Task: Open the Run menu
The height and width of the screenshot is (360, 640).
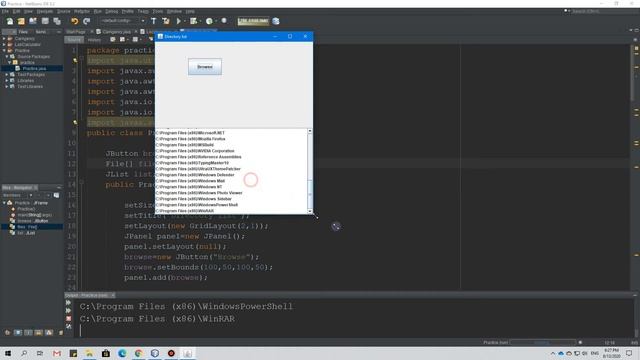Action: 98,11
